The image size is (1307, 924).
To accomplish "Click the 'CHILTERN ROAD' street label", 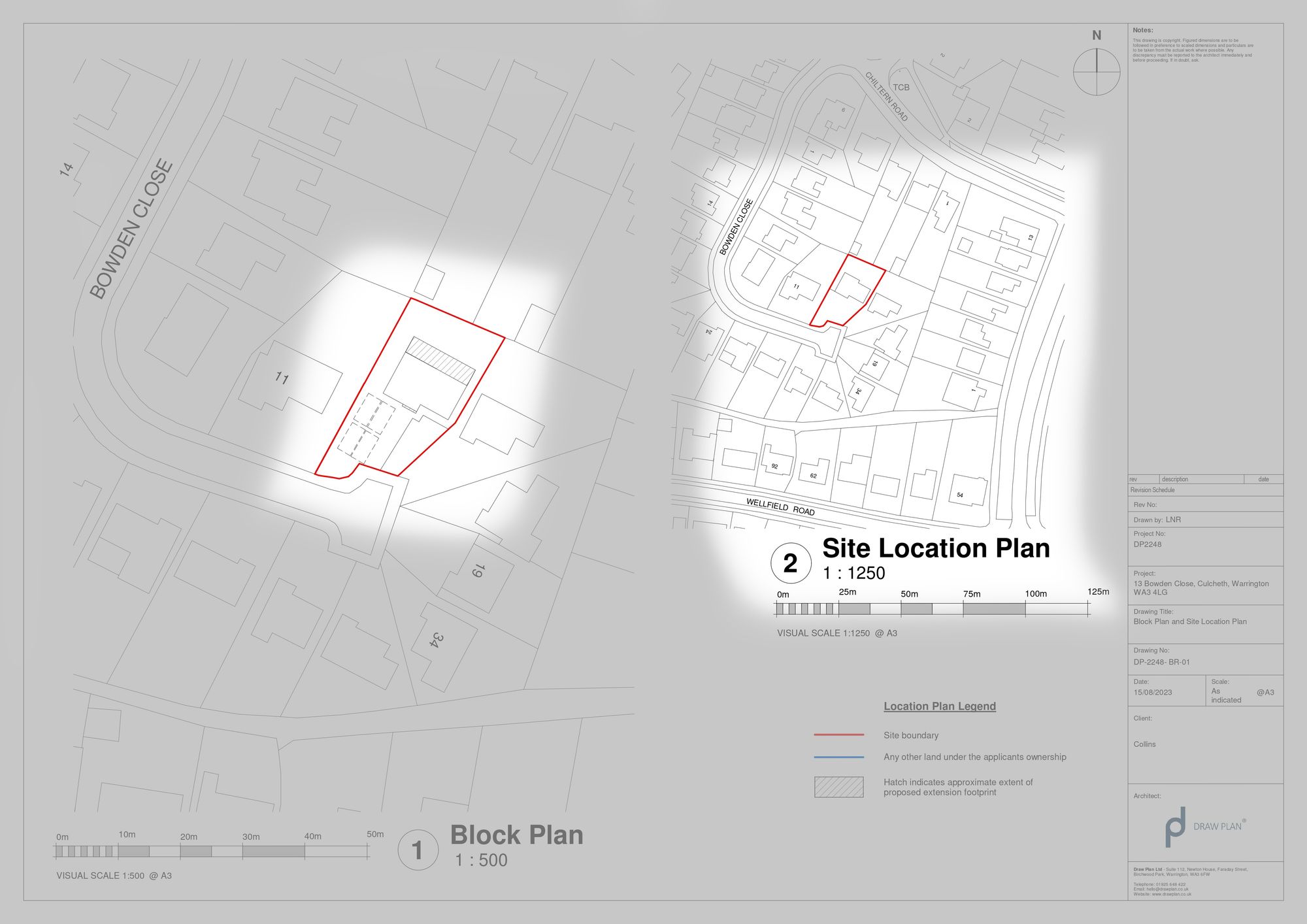I will pyautogui.click(x=887, y=97).
